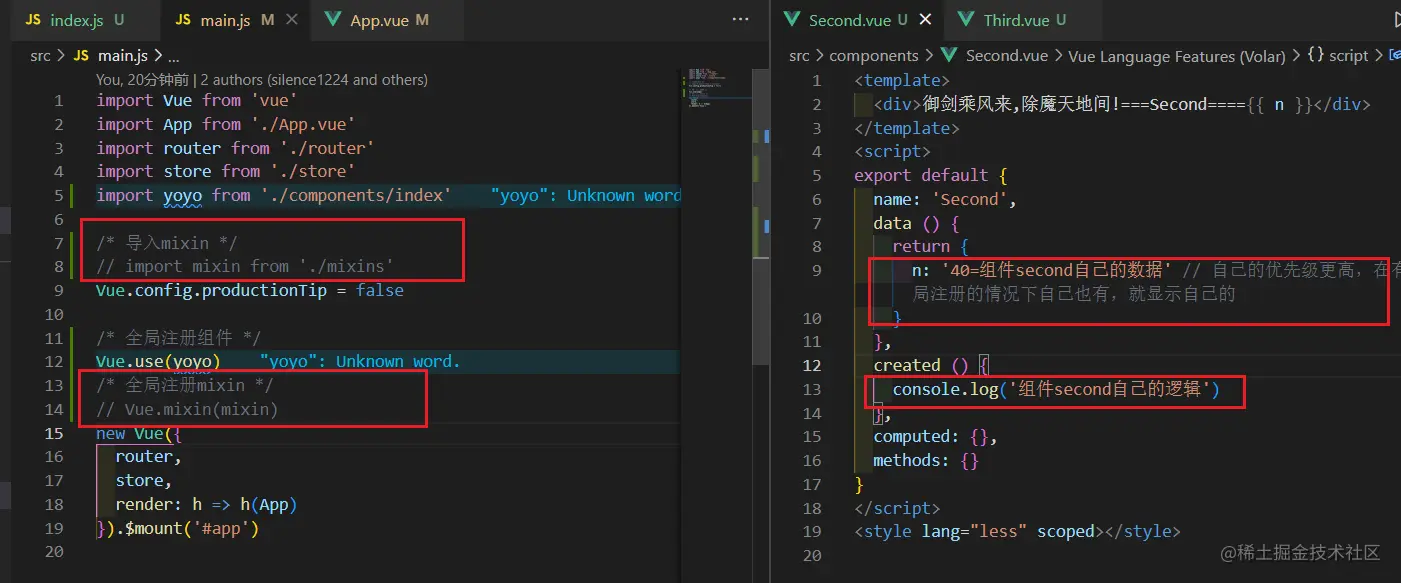Open the src breadcrumb above main.js

pos(40,56)
